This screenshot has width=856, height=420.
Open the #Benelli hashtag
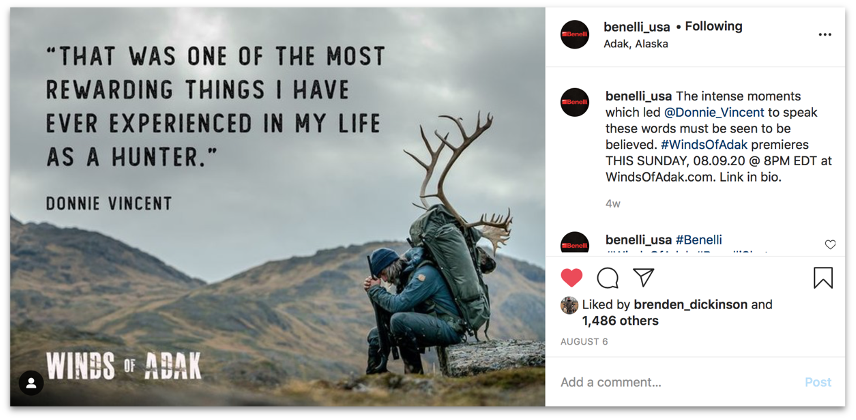698,240
